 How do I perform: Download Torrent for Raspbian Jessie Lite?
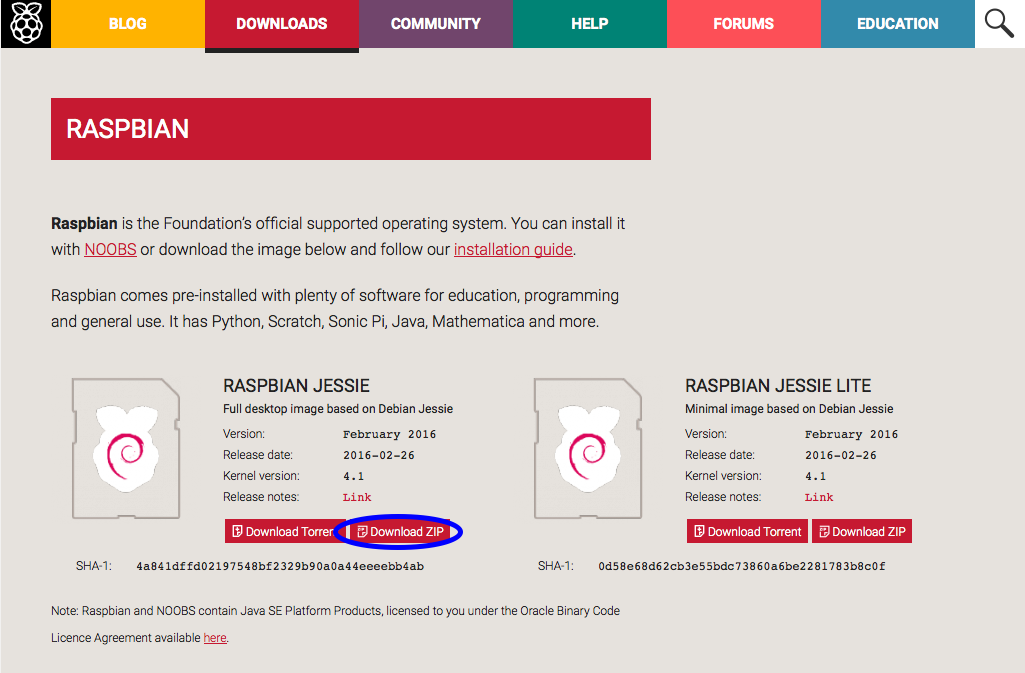pyautogui.click(x=747, y=531)
